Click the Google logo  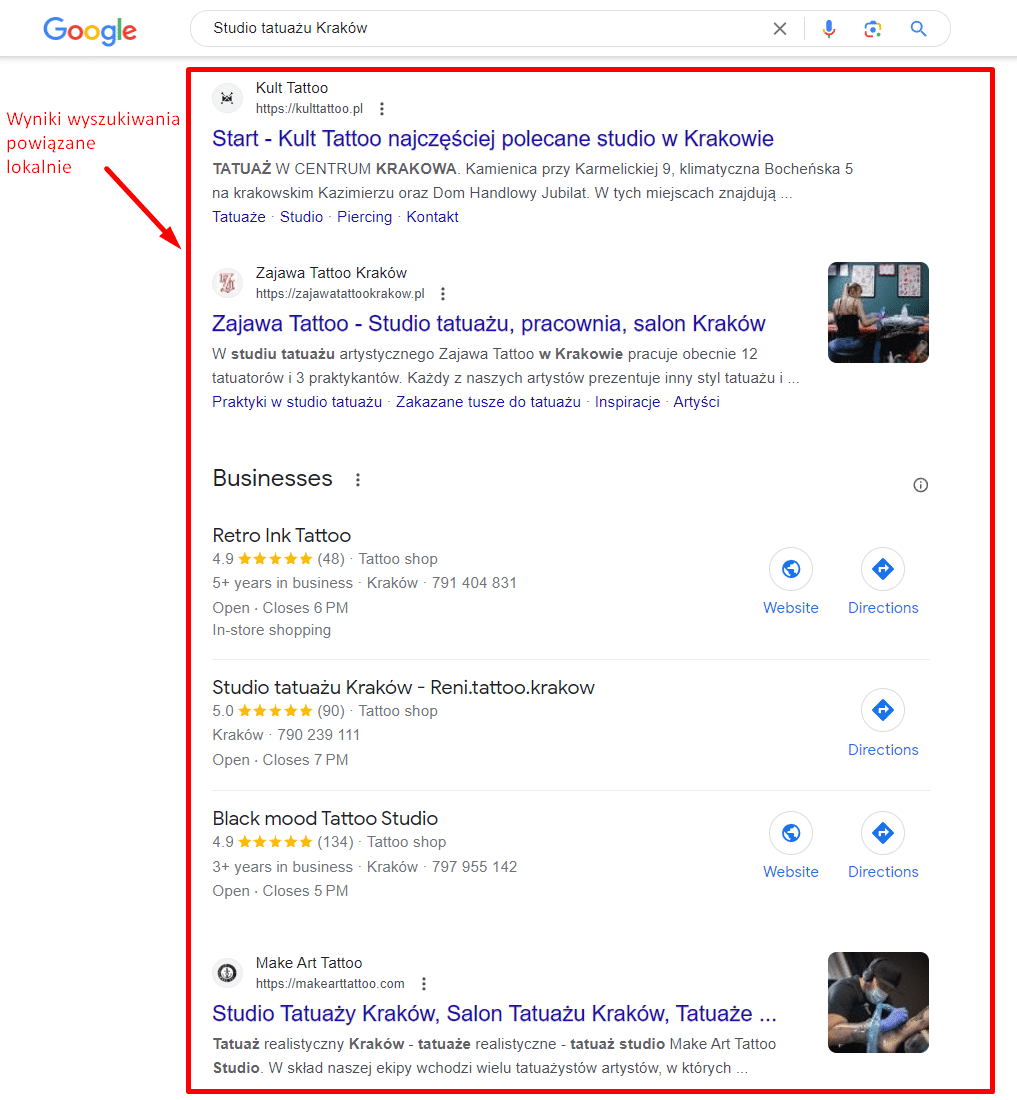click(90, 31)
